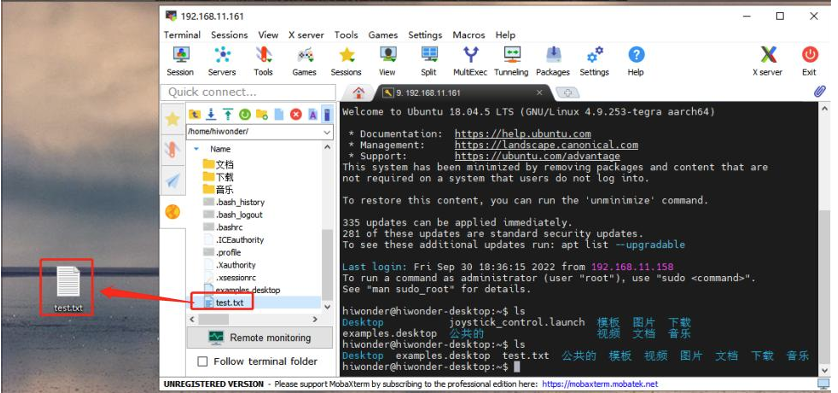Open the Sftp orange globe sidebar tab
The width and height of the screenshot is (838, 393).
coord(172,212)
